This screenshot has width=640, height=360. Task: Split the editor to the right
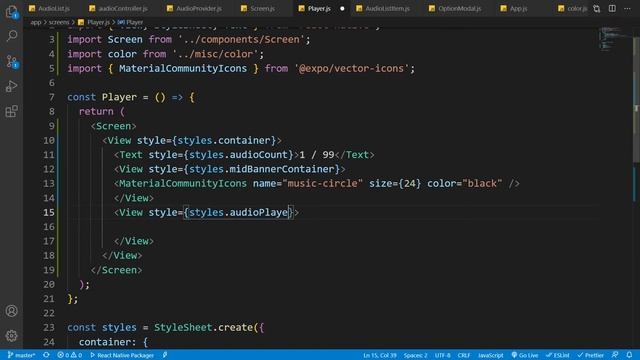[612, 9]
